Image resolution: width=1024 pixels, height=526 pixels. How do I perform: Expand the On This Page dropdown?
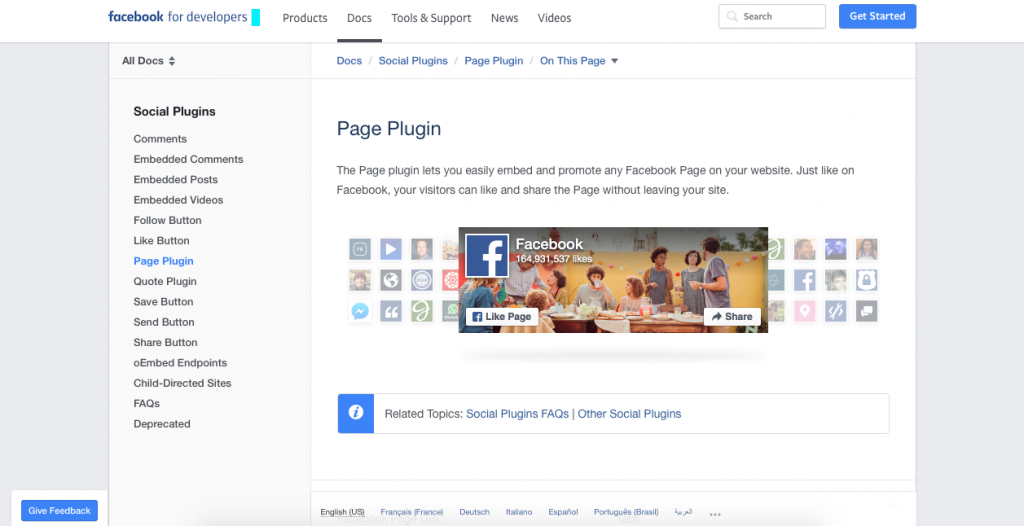(579, 61)
